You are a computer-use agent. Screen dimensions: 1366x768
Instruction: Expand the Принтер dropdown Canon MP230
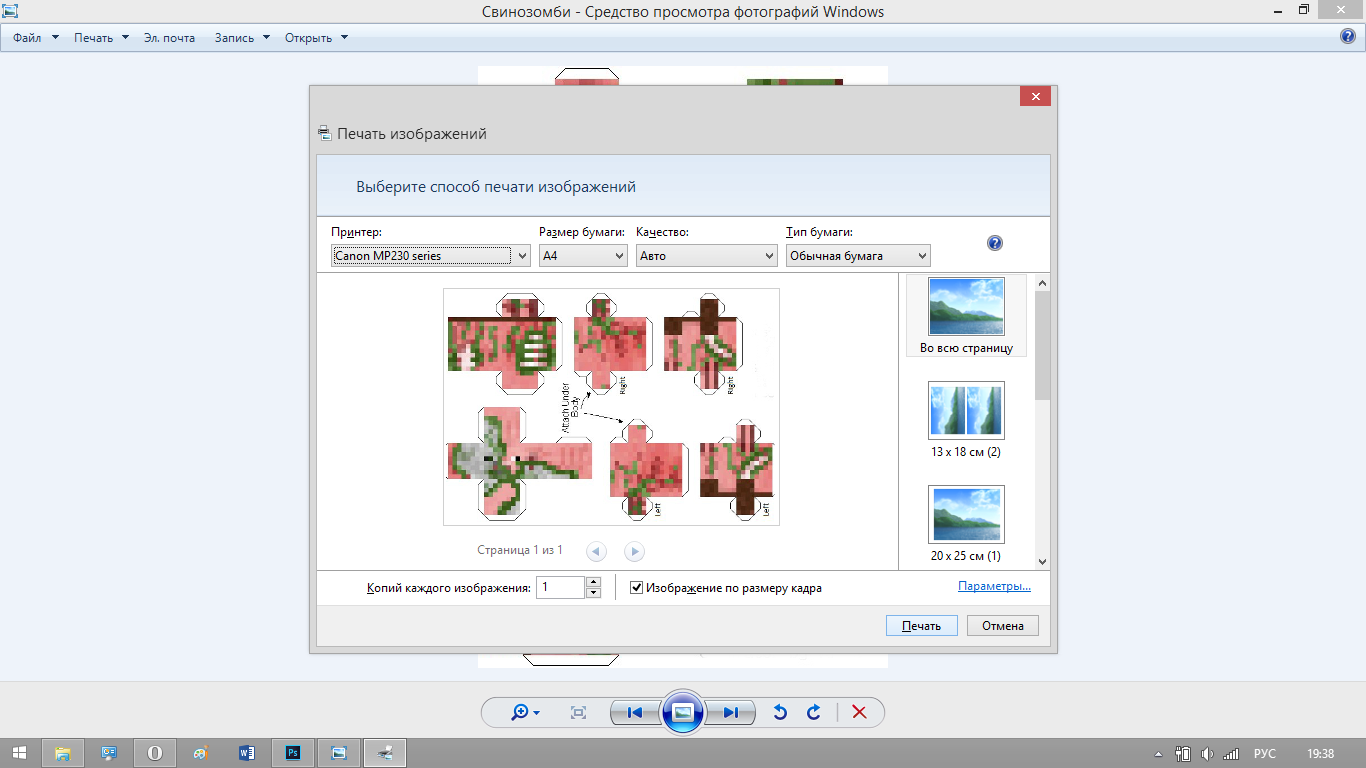pos(430,255)
